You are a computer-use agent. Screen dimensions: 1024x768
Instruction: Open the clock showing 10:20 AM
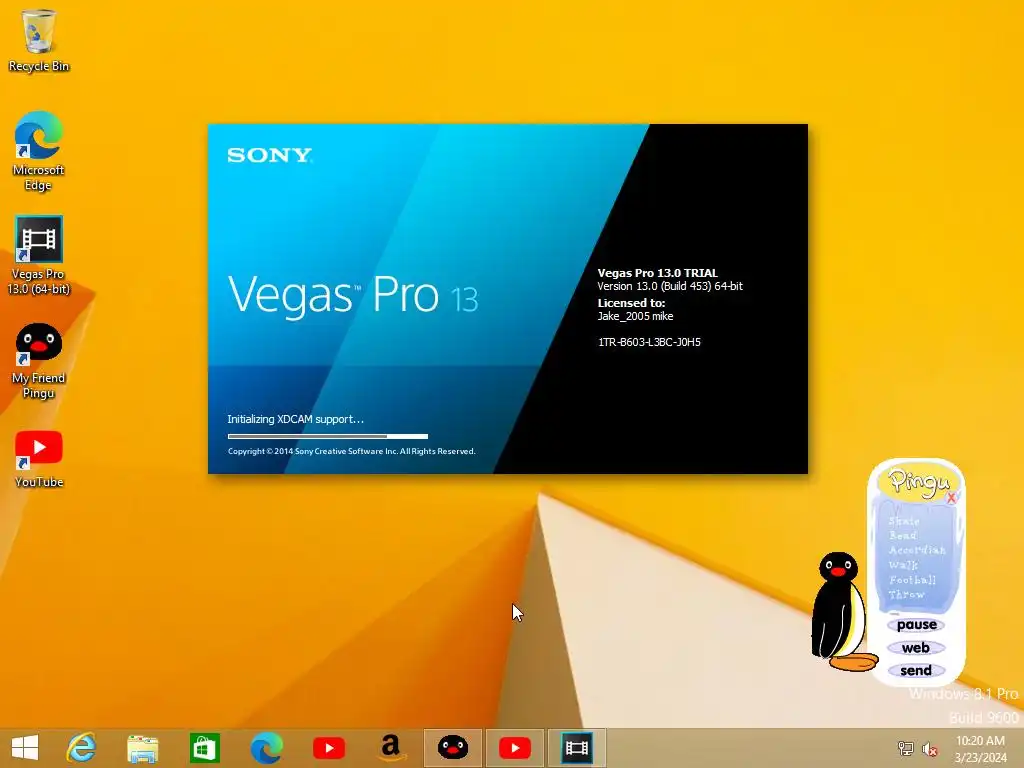(980, 748)
